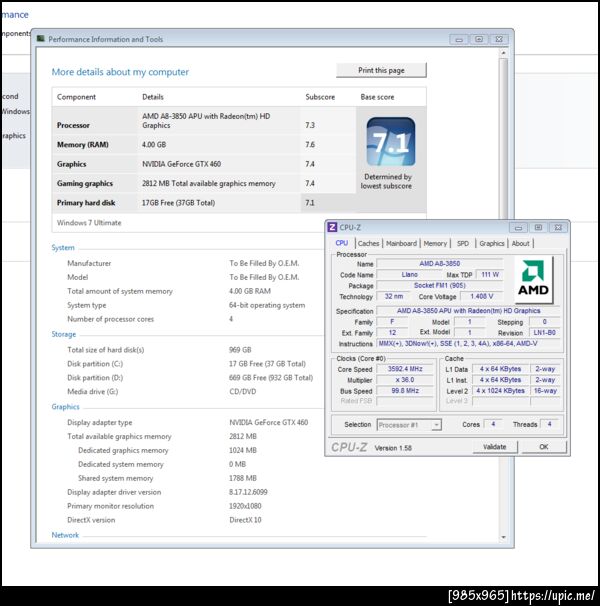The height and width of the screenshot is (606, 600).
Task: Click the Cores count field
Action: [x=493, y=424]
